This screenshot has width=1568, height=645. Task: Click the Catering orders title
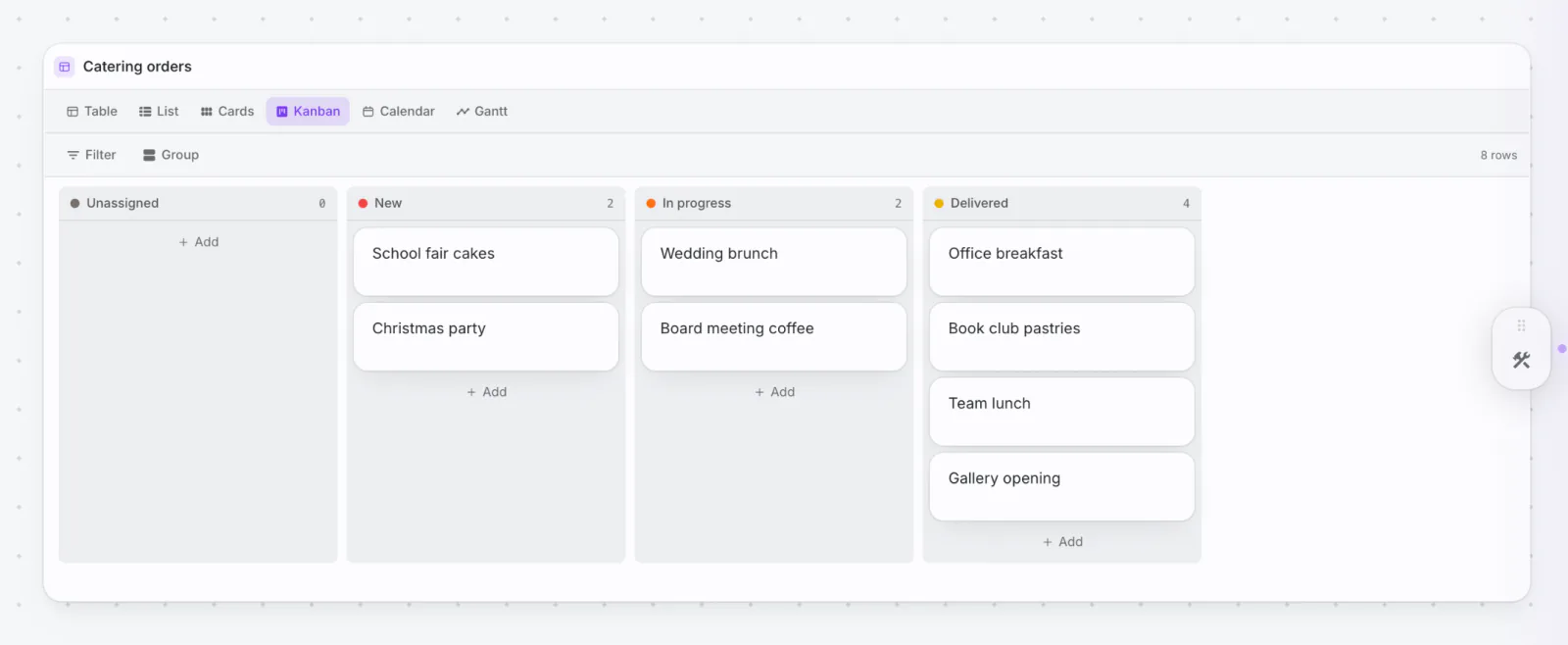pyautogui.click(x=137, y=67)
